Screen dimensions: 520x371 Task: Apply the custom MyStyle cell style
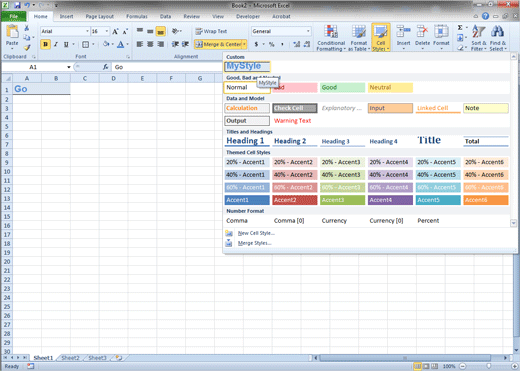pos(247,66)
